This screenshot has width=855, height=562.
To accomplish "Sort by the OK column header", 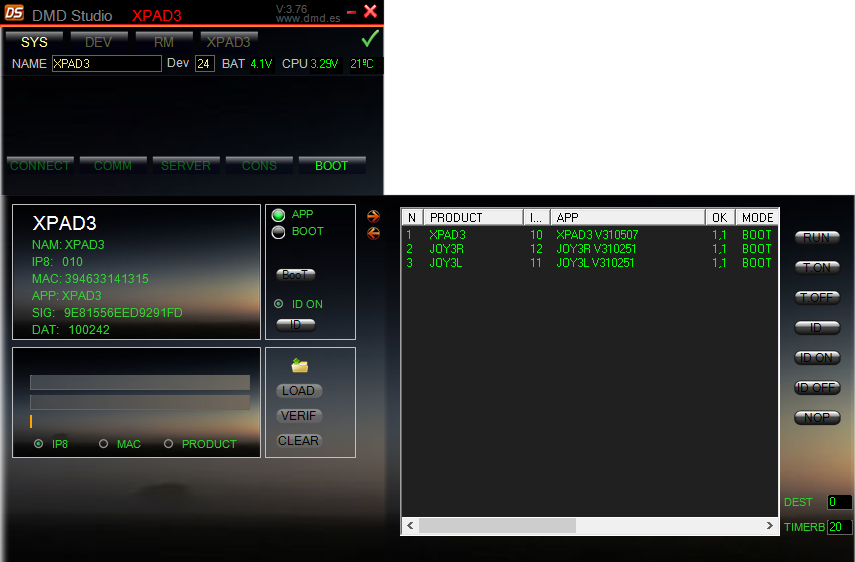I will [x=720, y=217].
